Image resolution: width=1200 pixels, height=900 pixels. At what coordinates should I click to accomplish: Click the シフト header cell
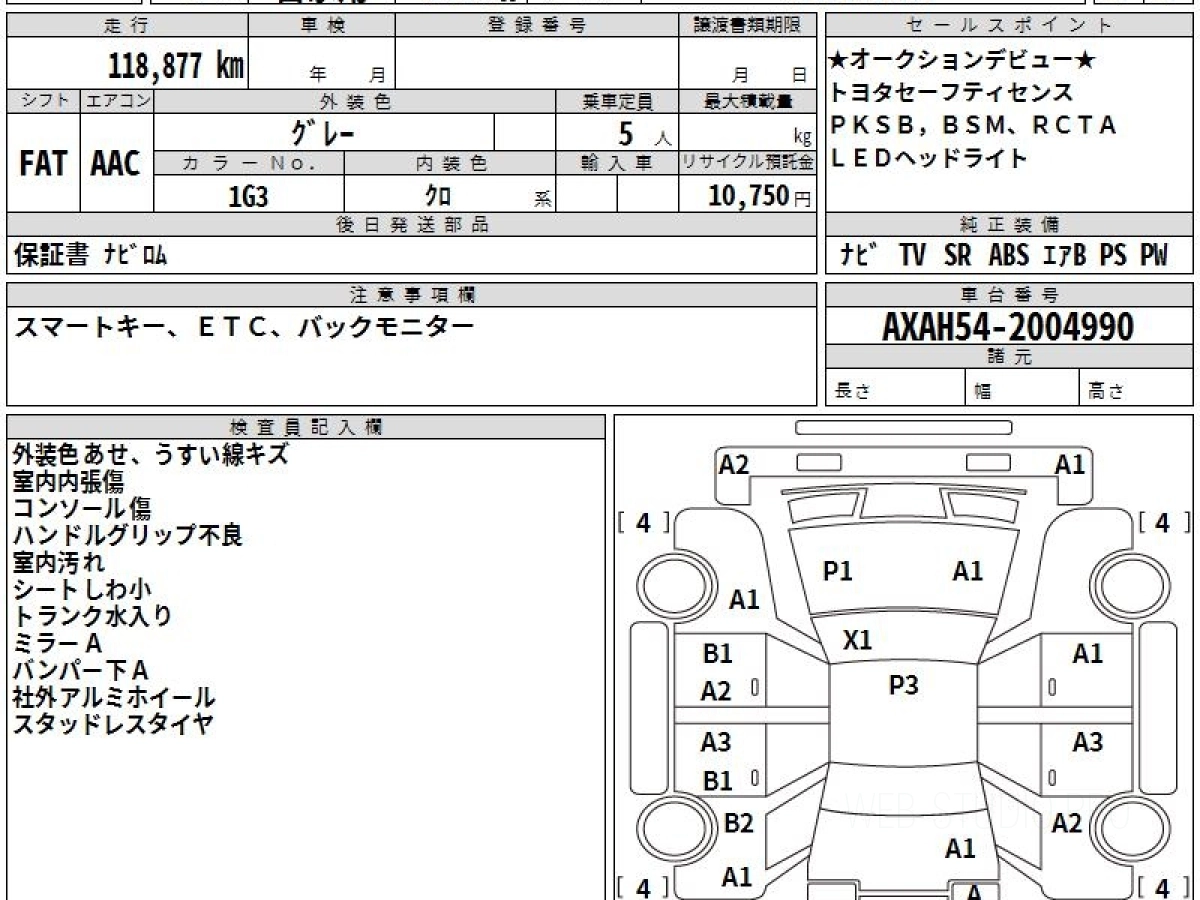tap(43, 101)
